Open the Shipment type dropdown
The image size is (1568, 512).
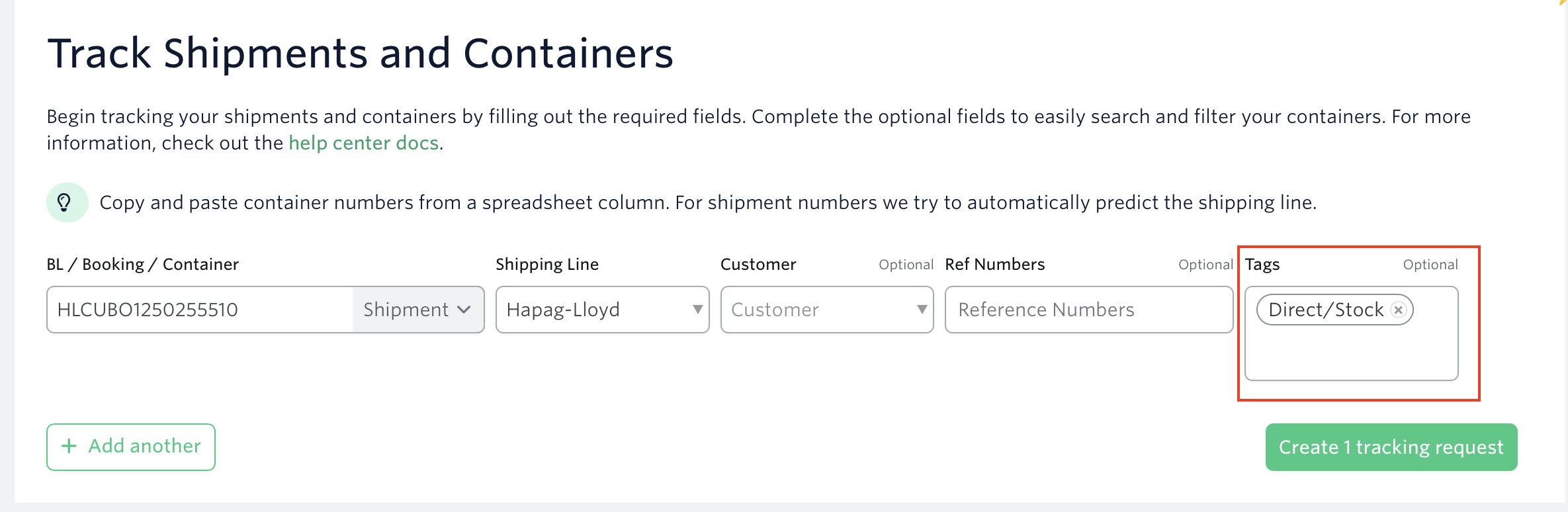click(417, 310)
